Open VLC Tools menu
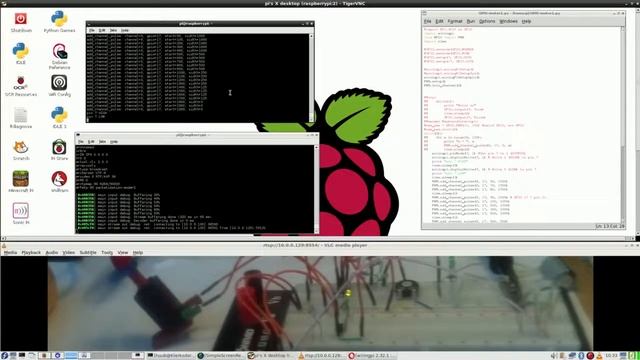This screenshot has width=640, height=360. 107,253
